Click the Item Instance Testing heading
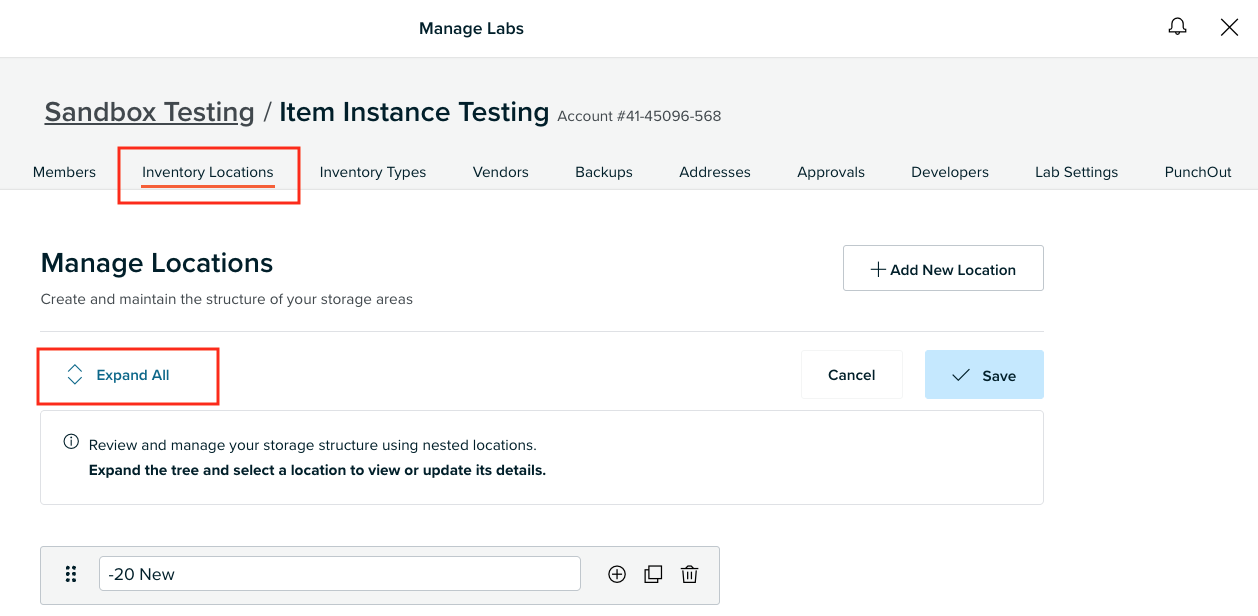Viewport: 1258px width, 616px height. pos(414,112)
